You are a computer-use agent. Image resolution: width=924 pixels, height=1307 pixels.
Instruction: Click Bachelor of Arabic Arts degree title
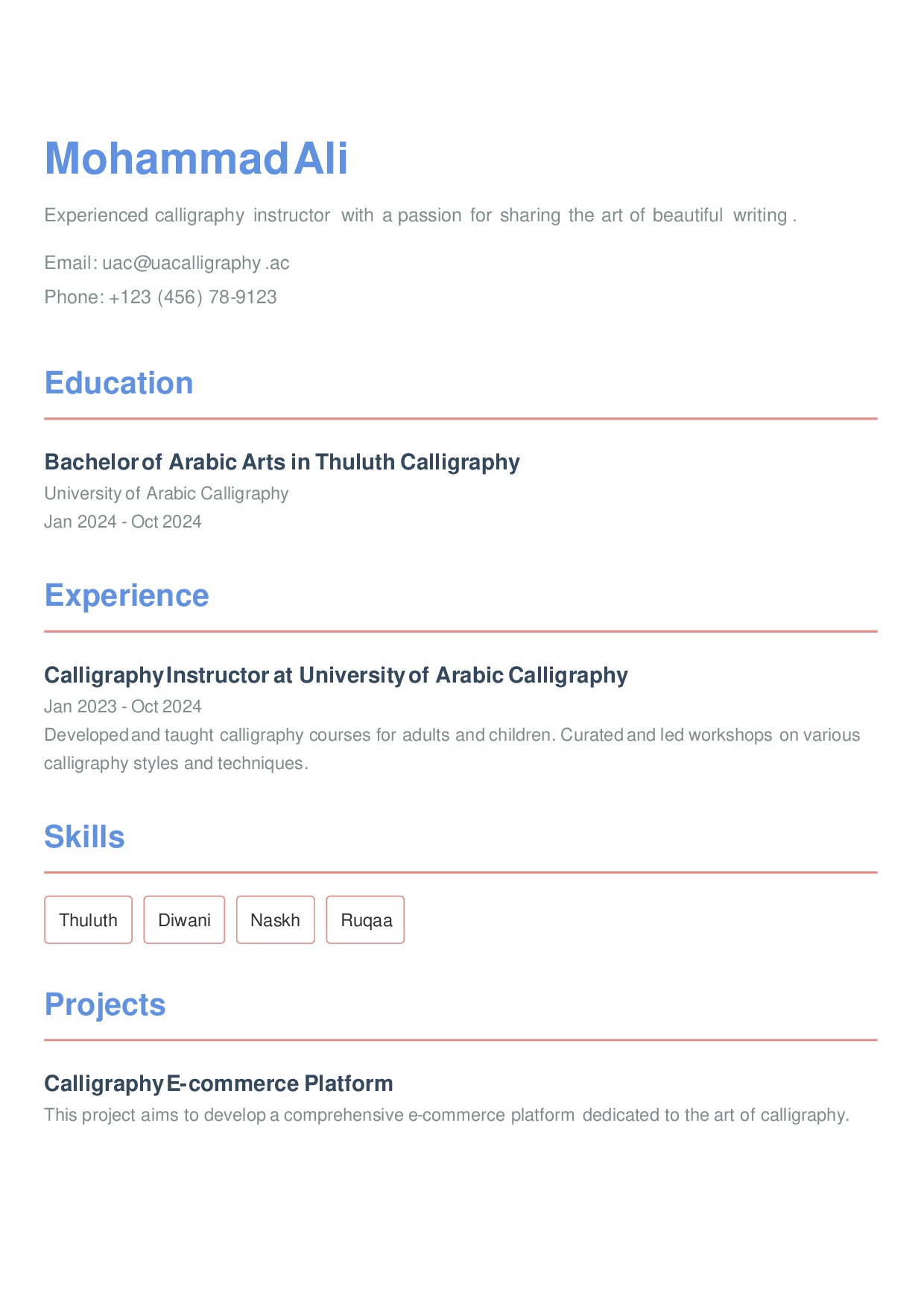pos(282,462)
